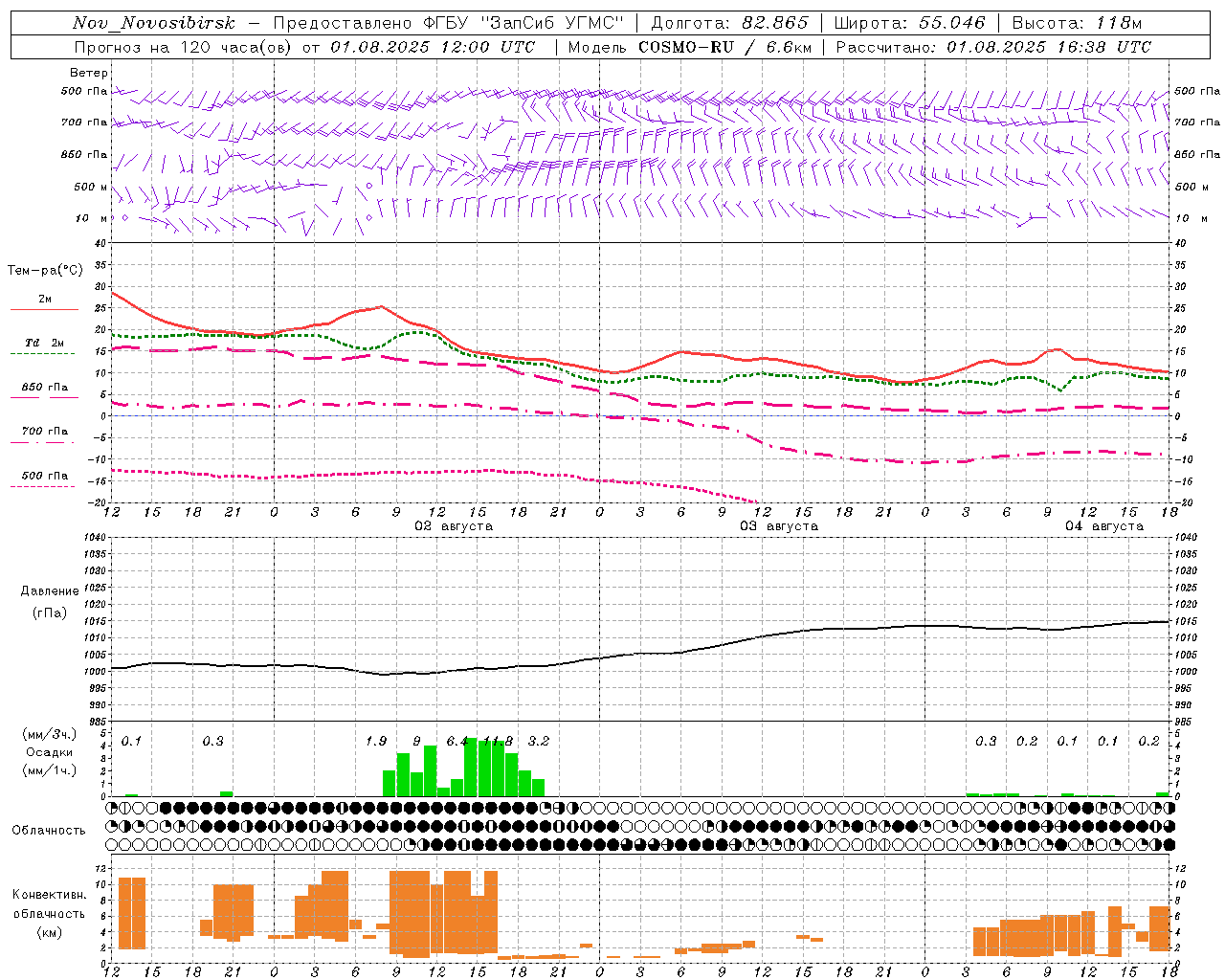Screen dimensions: 1225x980
Task: Click the Долгота: 82.865 header field
Action: click(729, 23)
